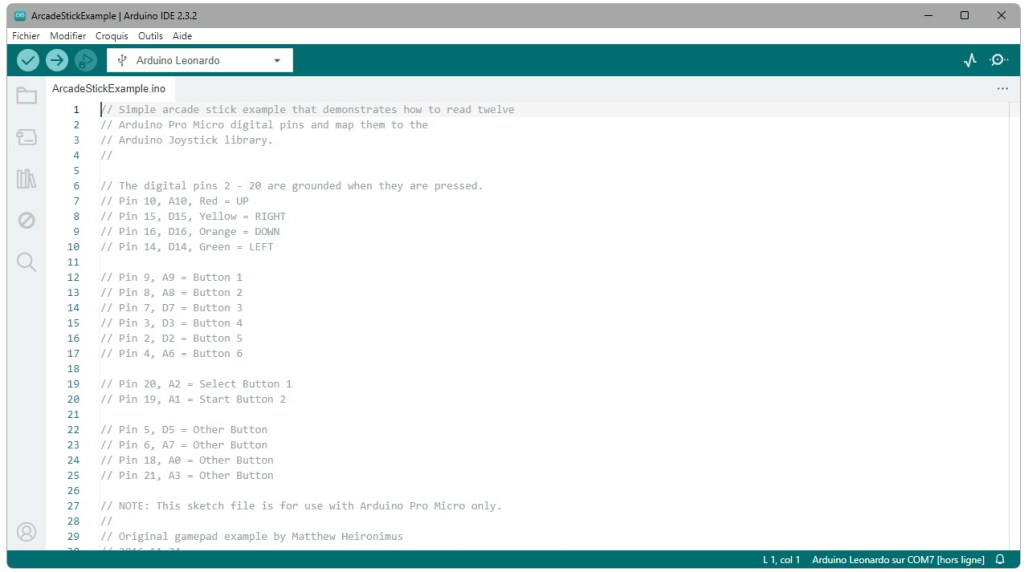This screenshot has height=572, width=1024.
Task: Open the Library Manager books icon
Action: [27, 179]
